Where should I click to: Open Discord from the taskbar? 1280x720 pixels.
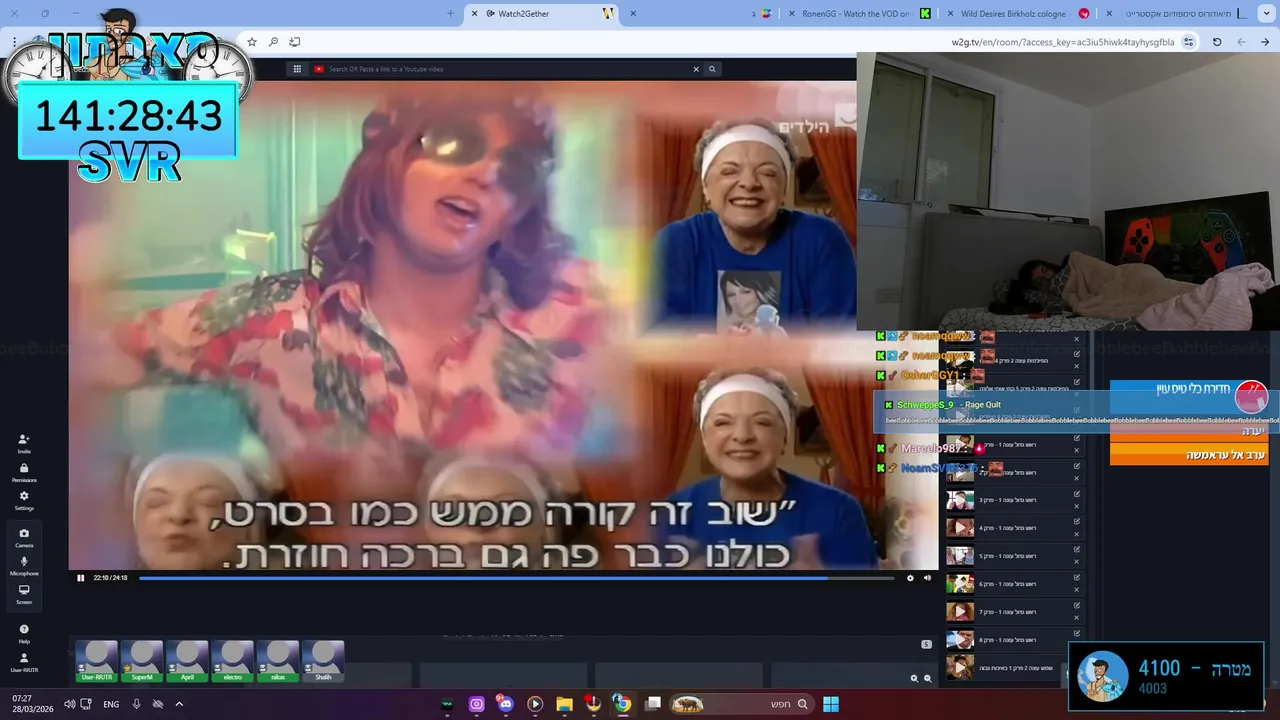tap(505, 704)
